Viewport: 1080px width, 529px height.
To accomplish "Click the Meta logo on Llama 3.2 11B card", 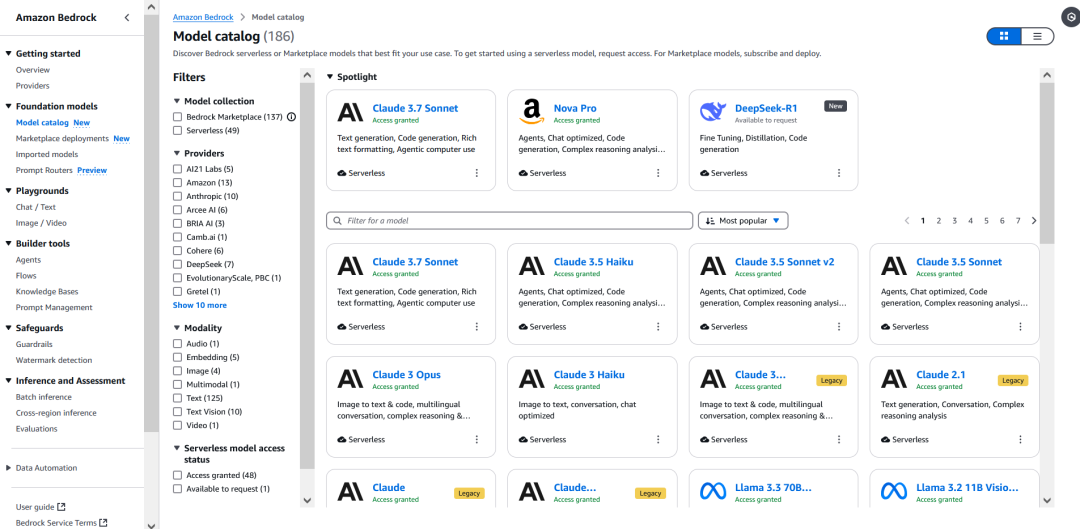I will tap(894, 491).
